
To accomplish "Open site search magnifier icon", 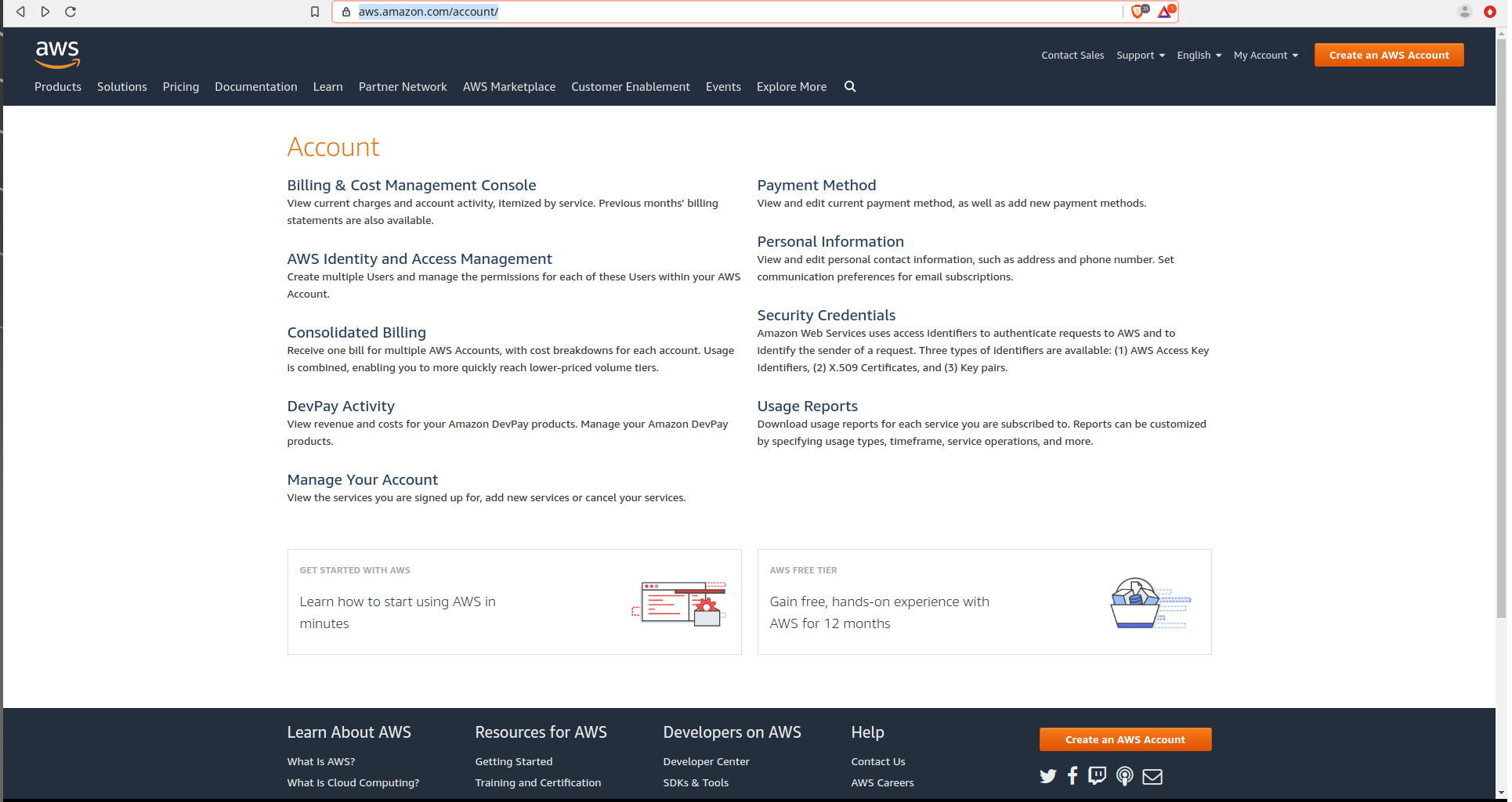I will pos(850,87).
